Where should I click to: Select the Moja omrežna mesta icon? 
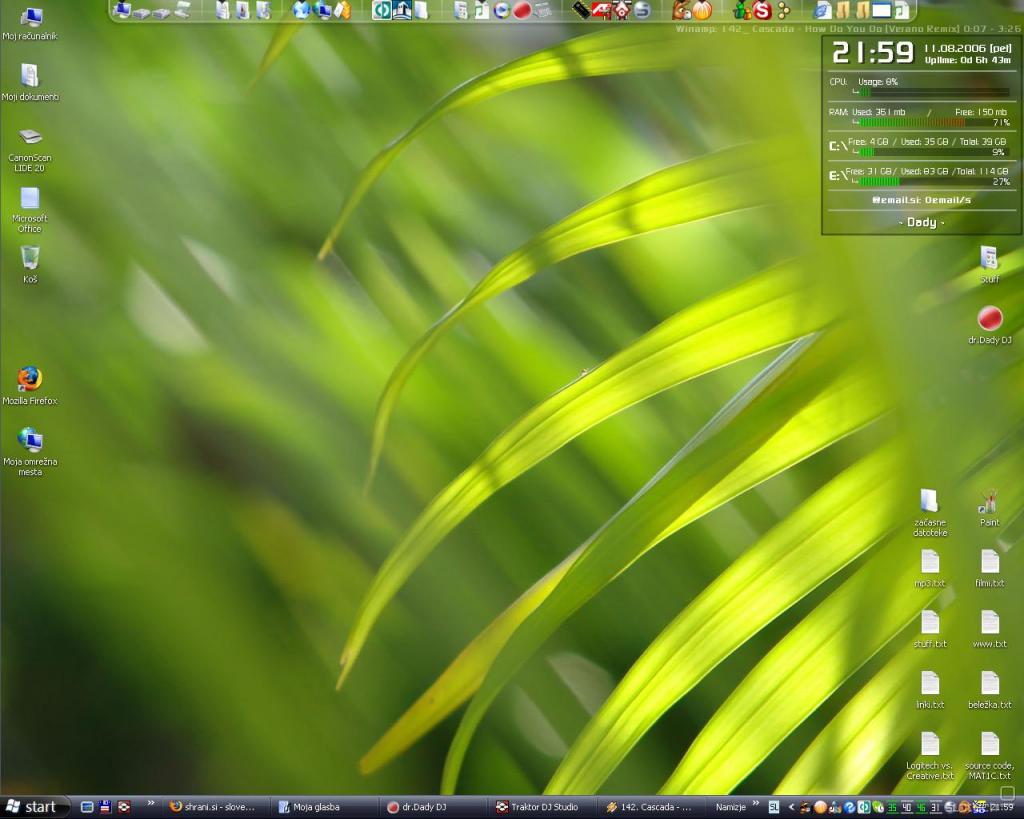30,451
